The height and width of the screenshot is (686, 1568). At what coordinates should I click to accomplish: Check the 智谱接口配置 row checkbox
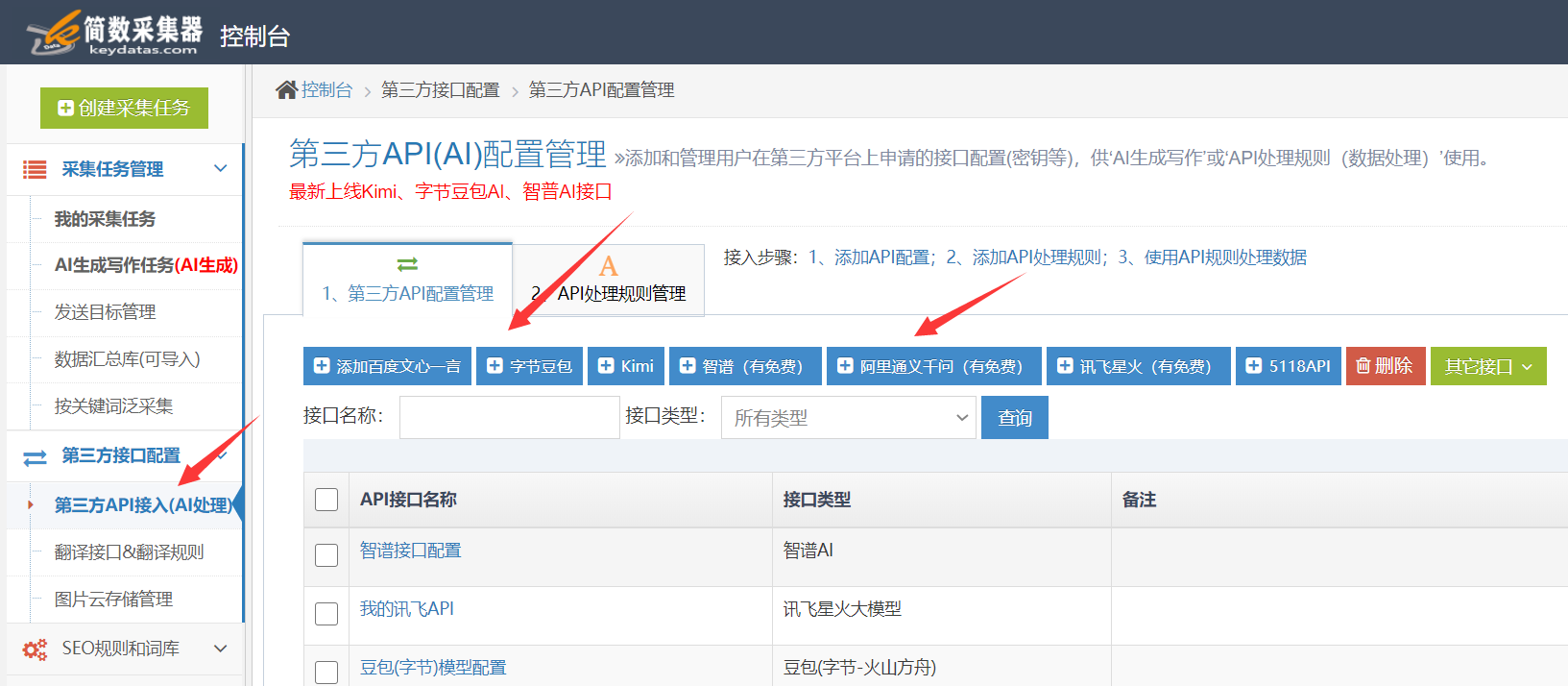pyautogui.click(x=326, y=555)
